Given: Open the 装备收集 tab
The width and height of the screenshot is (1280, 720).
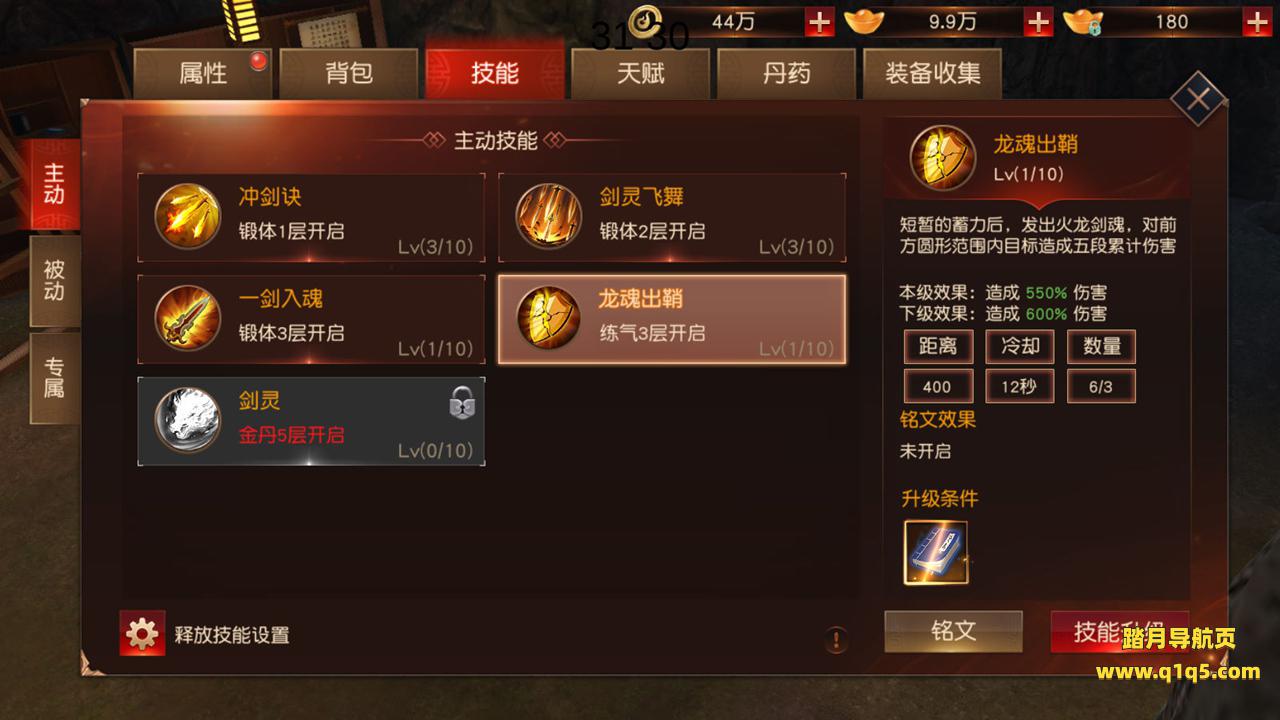Looking at the screenshot, I should (933, 73).
